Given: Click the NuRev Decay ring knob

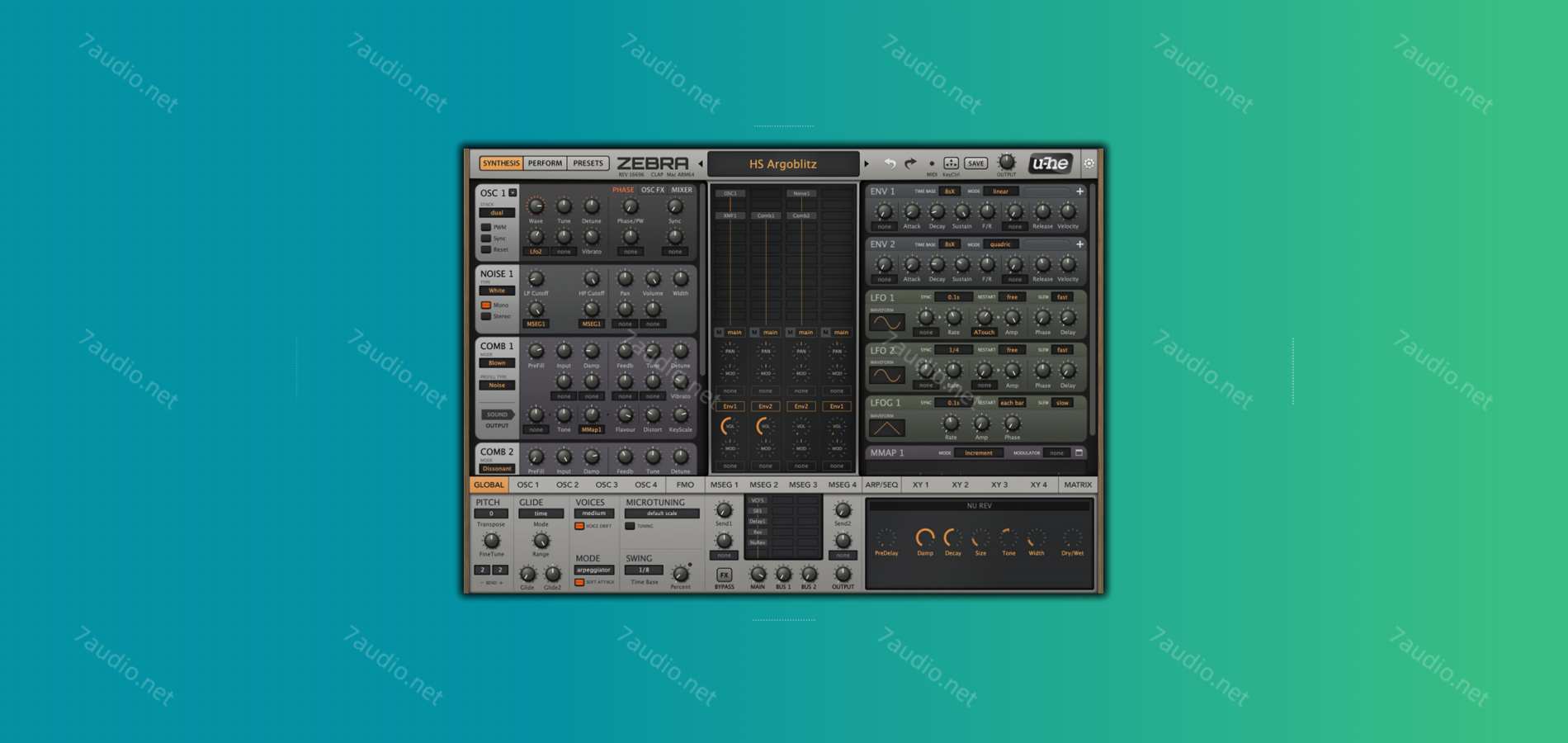Looking at the screenshot, I should (x=952, y=538).
